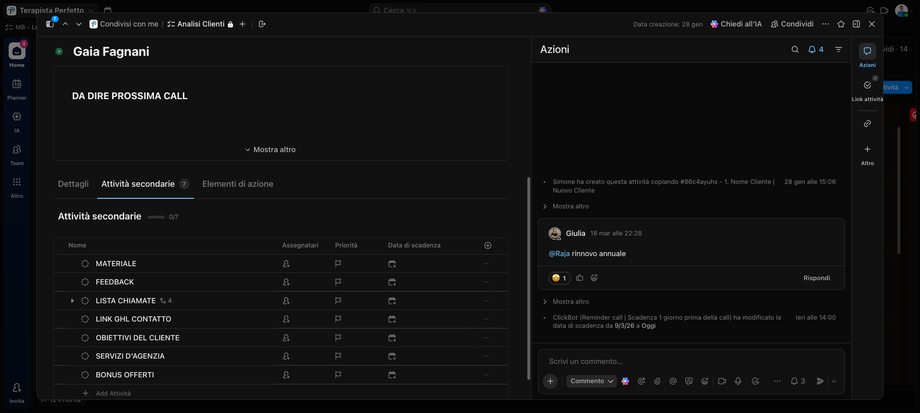Open row options for LINK GHL CONTATTO

pos(487,319)
